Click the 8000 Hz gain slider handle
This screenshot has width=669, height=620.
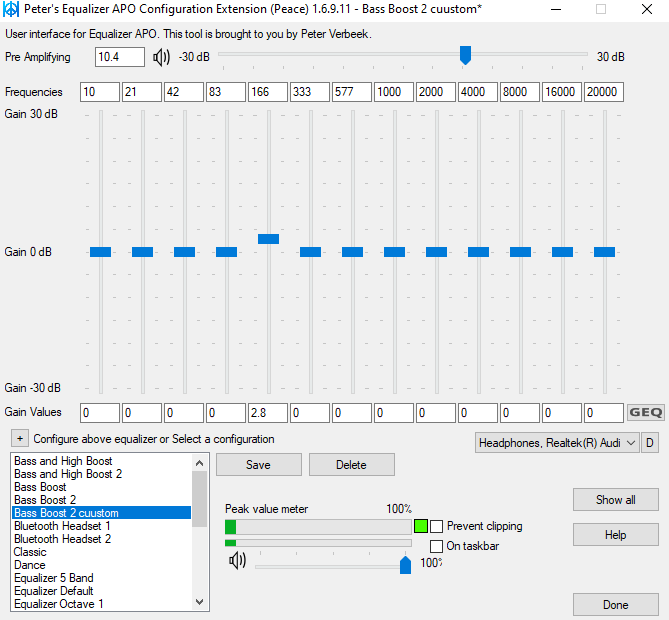point(520,252)
